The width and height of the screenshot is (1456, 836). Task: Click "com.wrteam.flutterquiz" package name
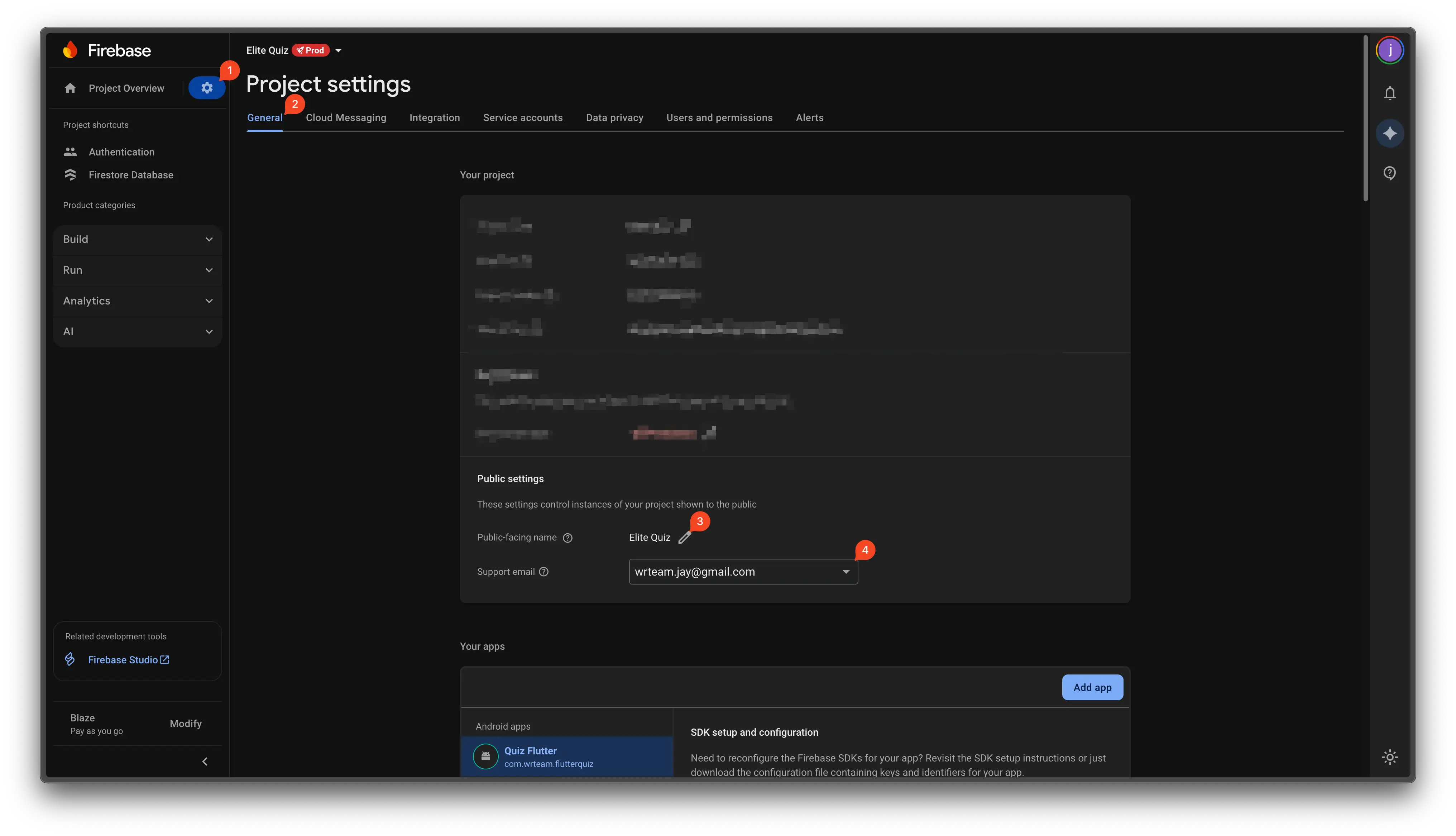[x=549, y=764]
